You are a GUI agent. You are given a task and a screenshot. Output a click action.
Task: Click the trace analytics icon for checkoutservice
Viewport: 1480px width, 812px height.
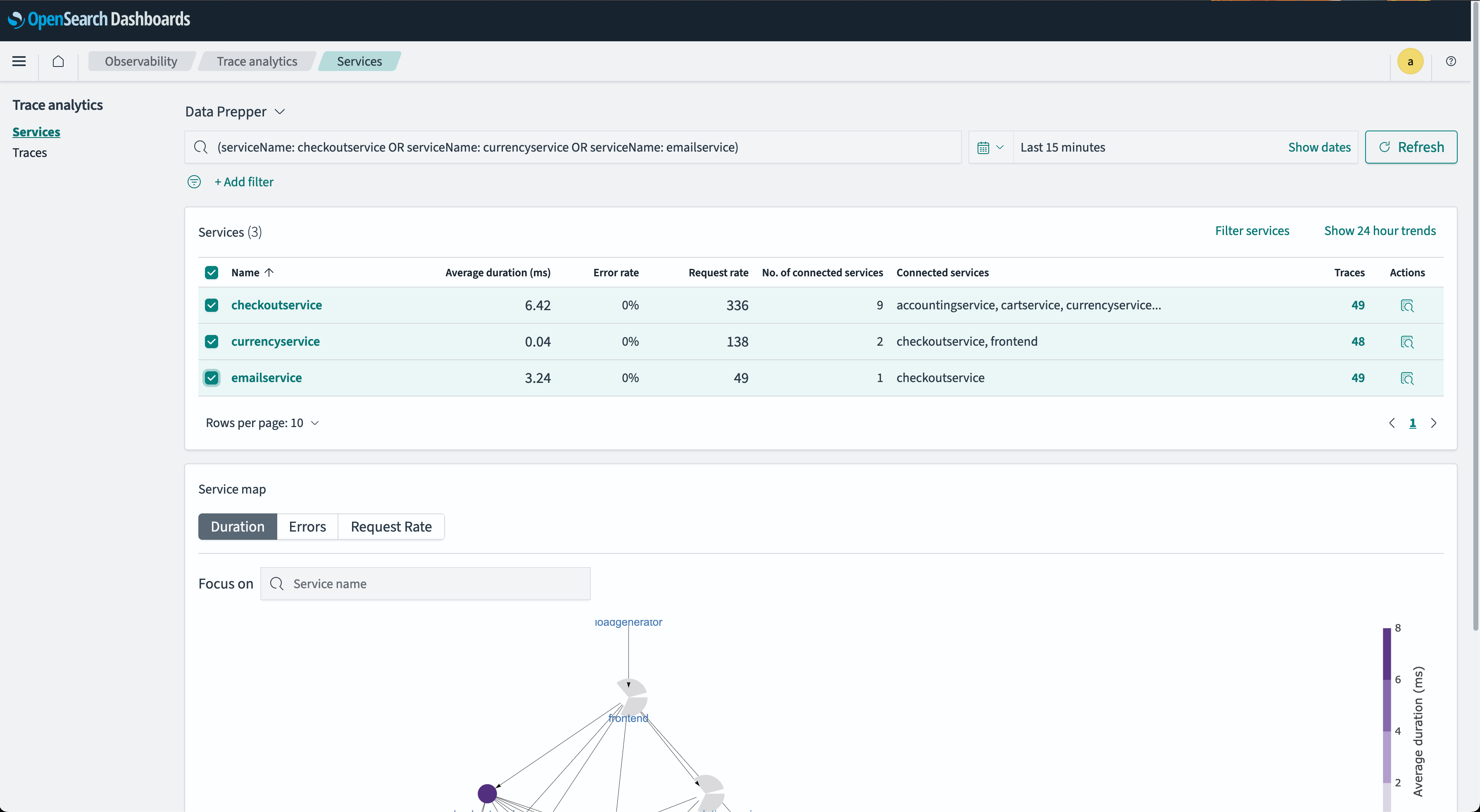coord(1407,305)
